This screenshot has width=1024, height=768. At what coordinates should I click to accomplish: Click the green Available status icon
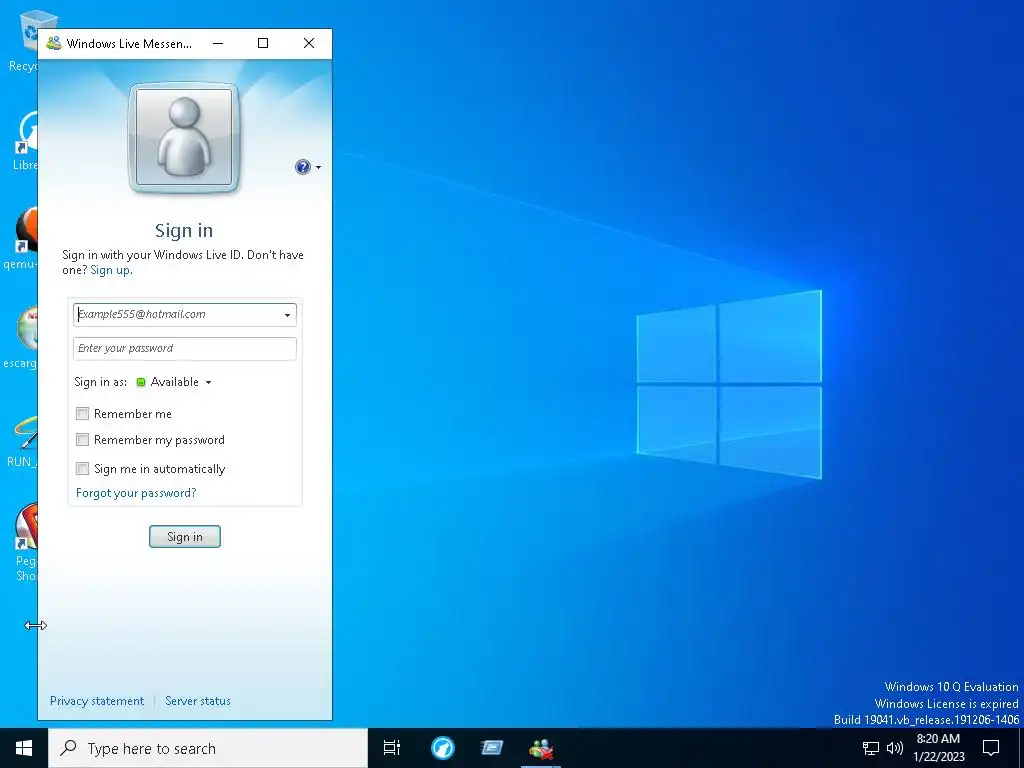click(141, 382)
